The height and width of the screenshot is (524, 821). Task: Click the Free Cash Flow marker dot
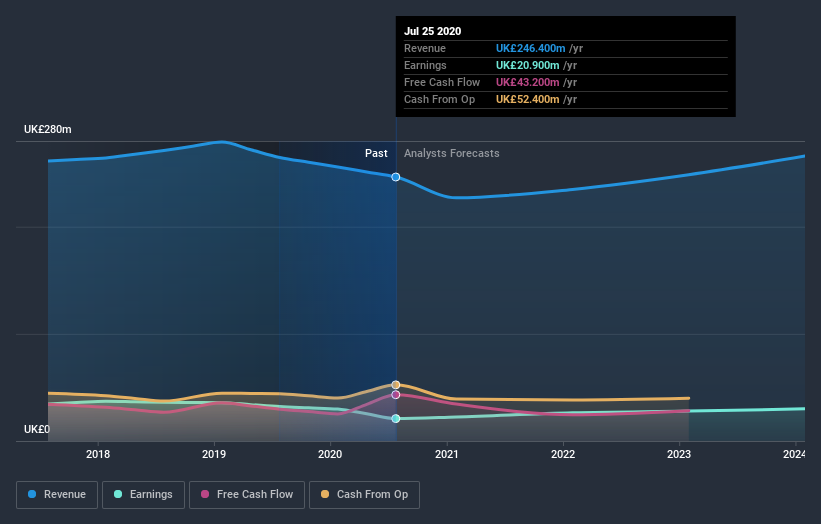pyautogui.click(x=396, y=395)
